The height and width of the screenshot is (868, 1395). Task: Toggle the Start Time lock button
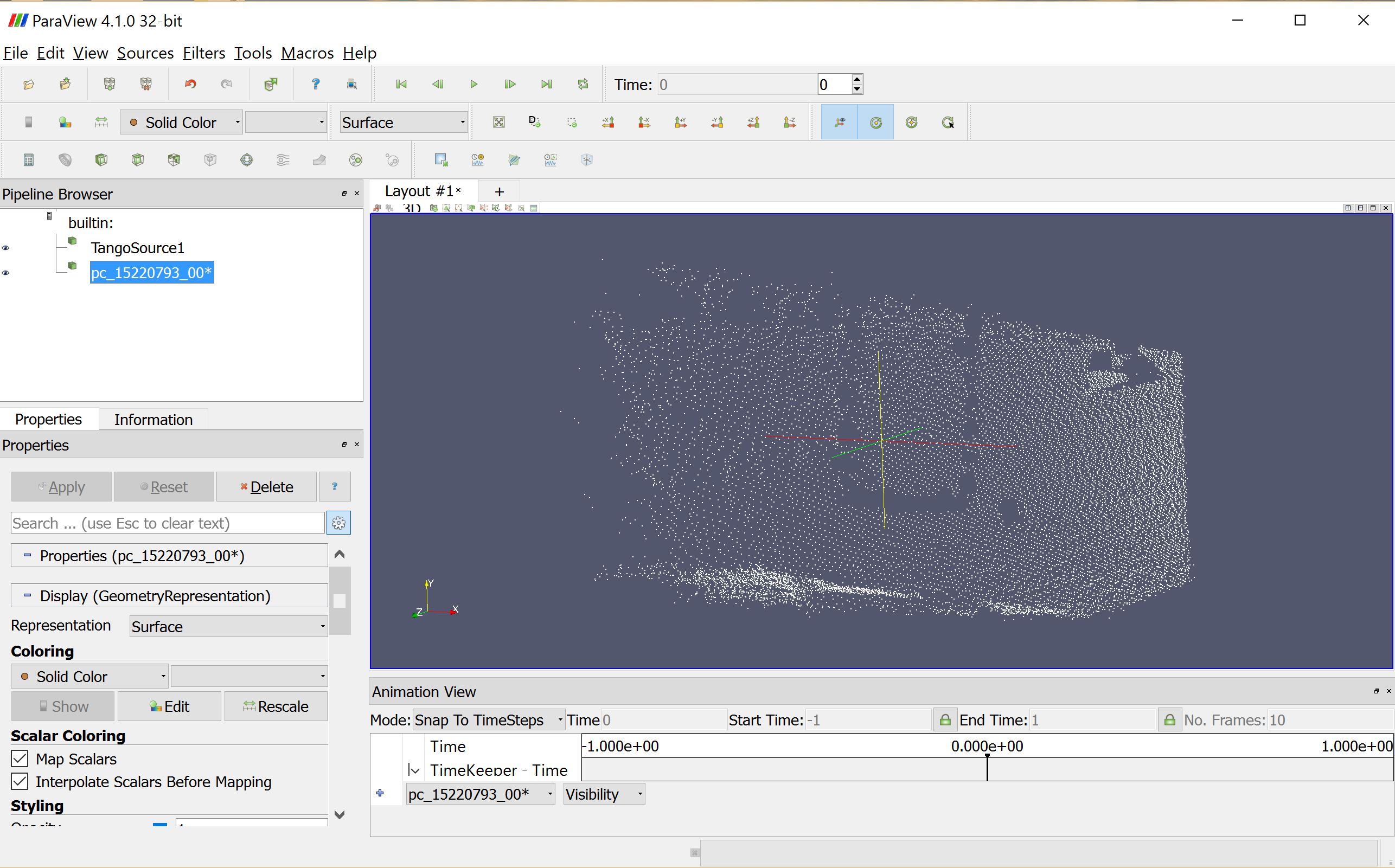pos(945,720)
